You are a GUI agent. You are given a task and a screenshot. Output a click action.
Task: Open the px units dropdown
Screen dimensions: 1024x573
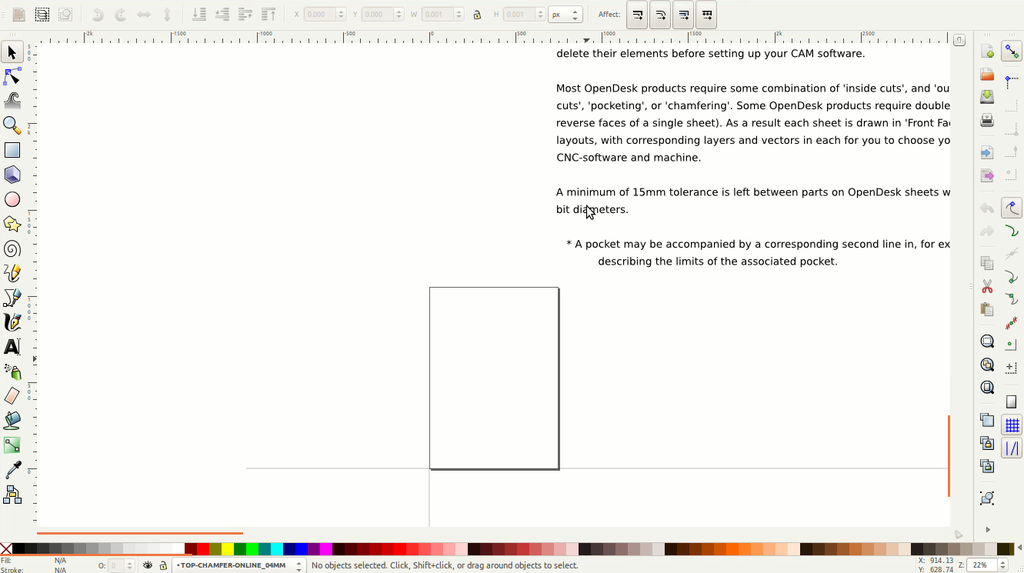pyautogui.click(x=565, y=14)
